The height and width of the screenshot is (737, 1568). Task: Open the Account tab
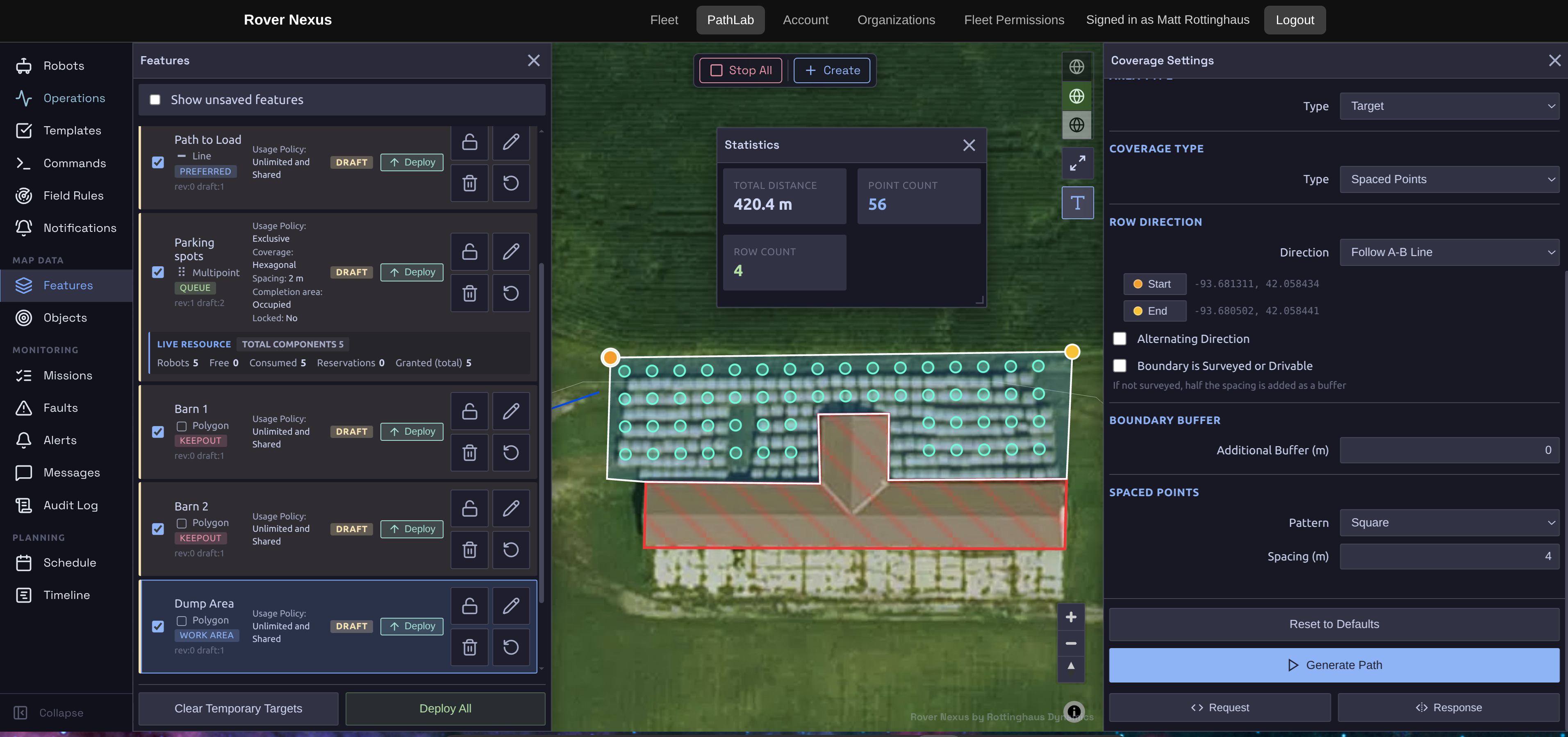(x=805, y=20)
